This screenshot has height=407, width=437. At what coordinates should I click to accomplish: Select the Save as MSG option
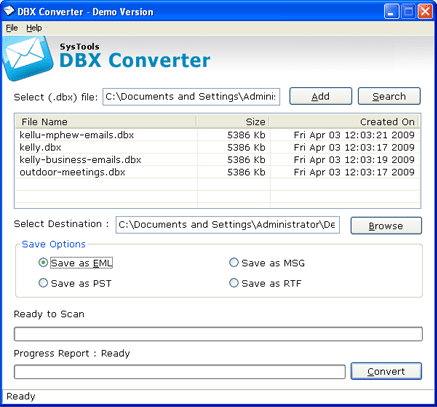[x=267, y=263]
